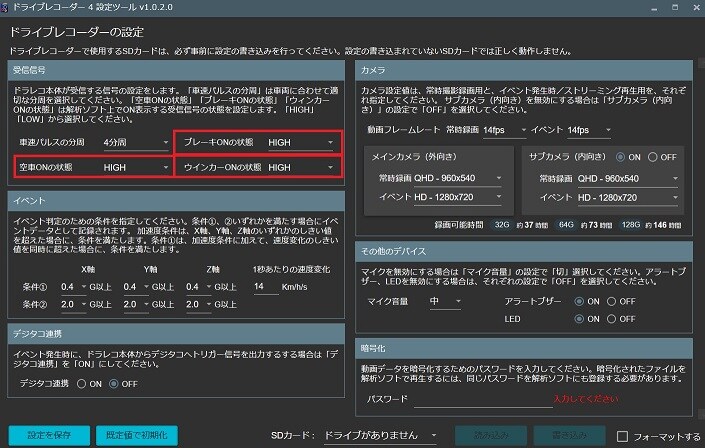Open 常時録画 frame rate 14fps dropdown
Viewport: 705px width, 448px height.
point(504,130)
